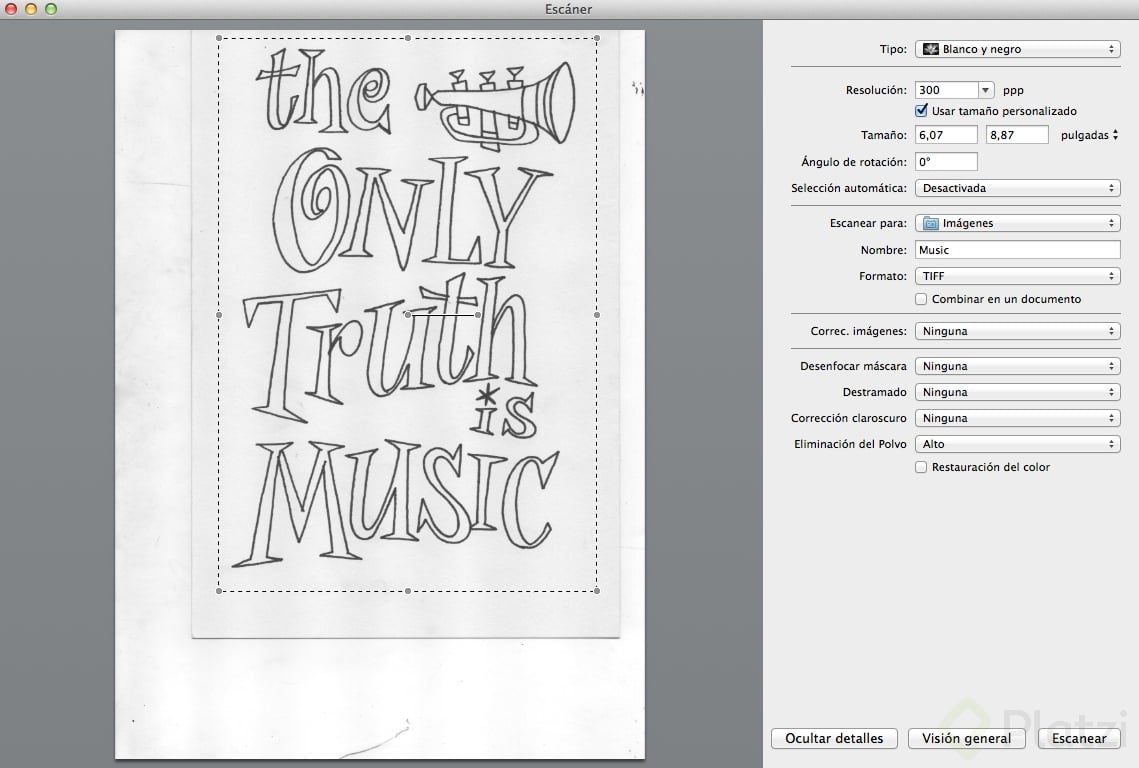
Task: Open the Destramado dropdown
Action: 1017,392
